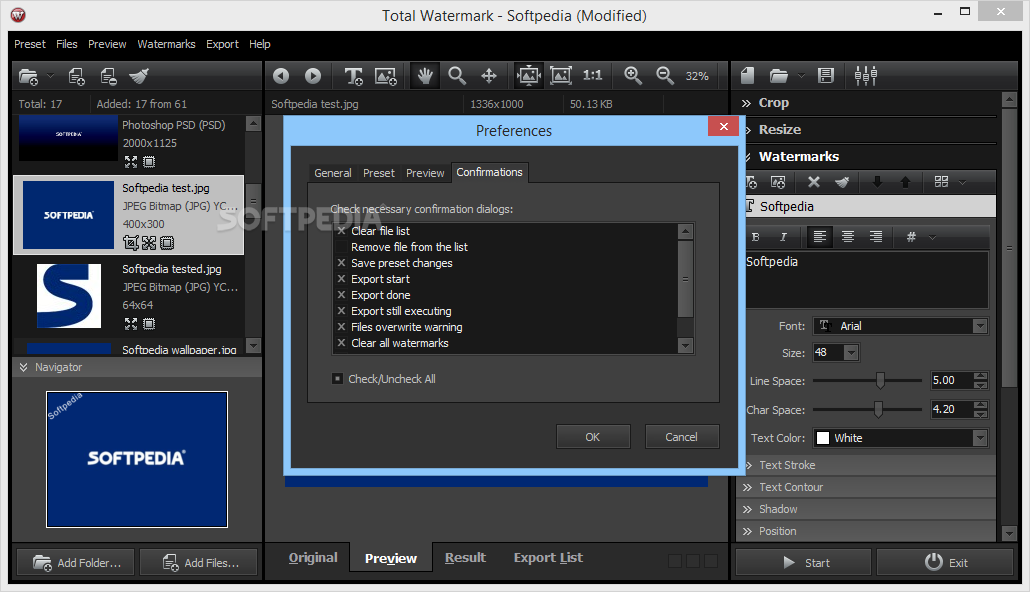The width and height of the screenshot is (1030, 592).
Task: Open the Text Color dropdown showing White
Action: point(901,438)
